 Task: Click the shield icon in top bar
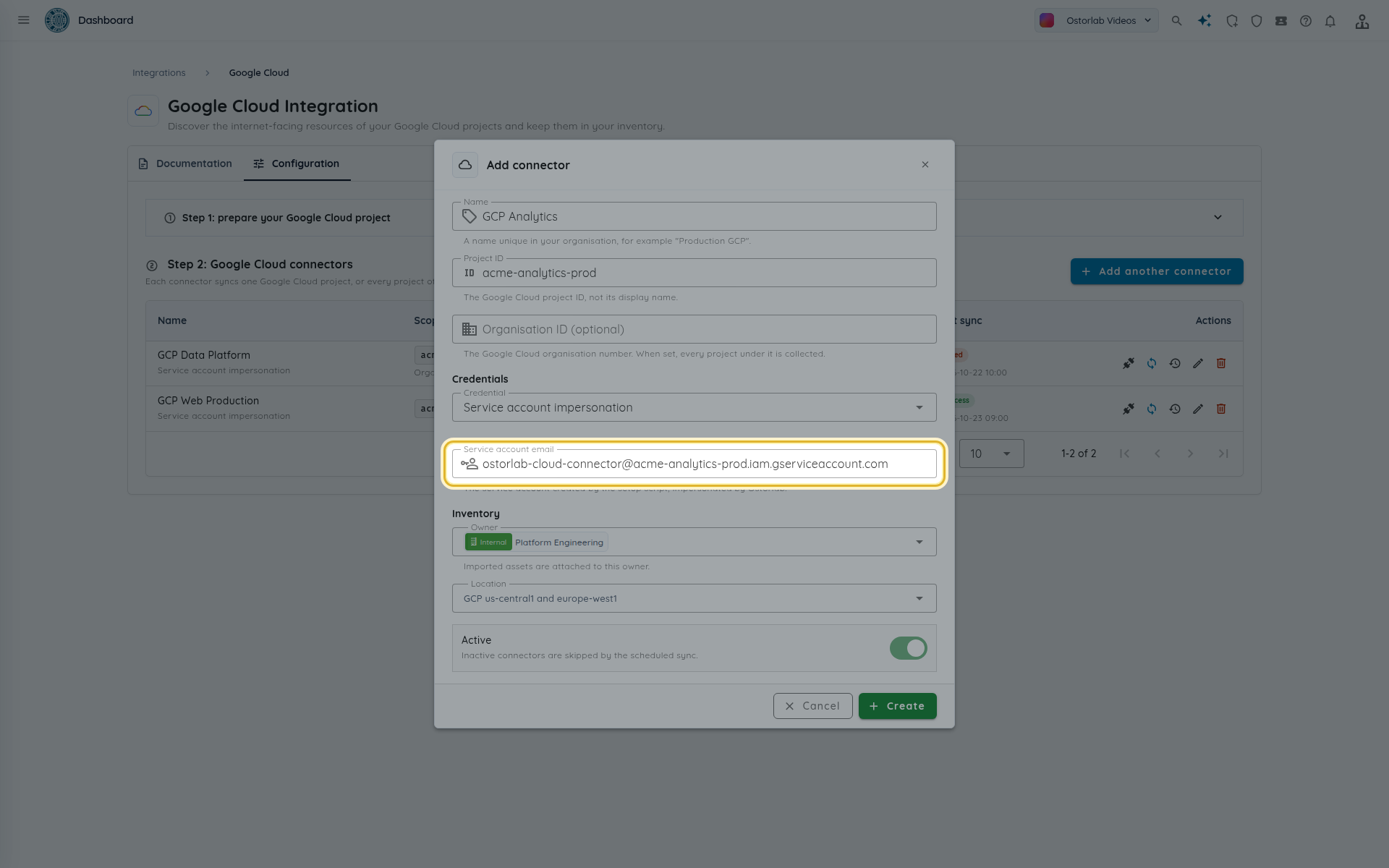click(x=1257, y=21)
